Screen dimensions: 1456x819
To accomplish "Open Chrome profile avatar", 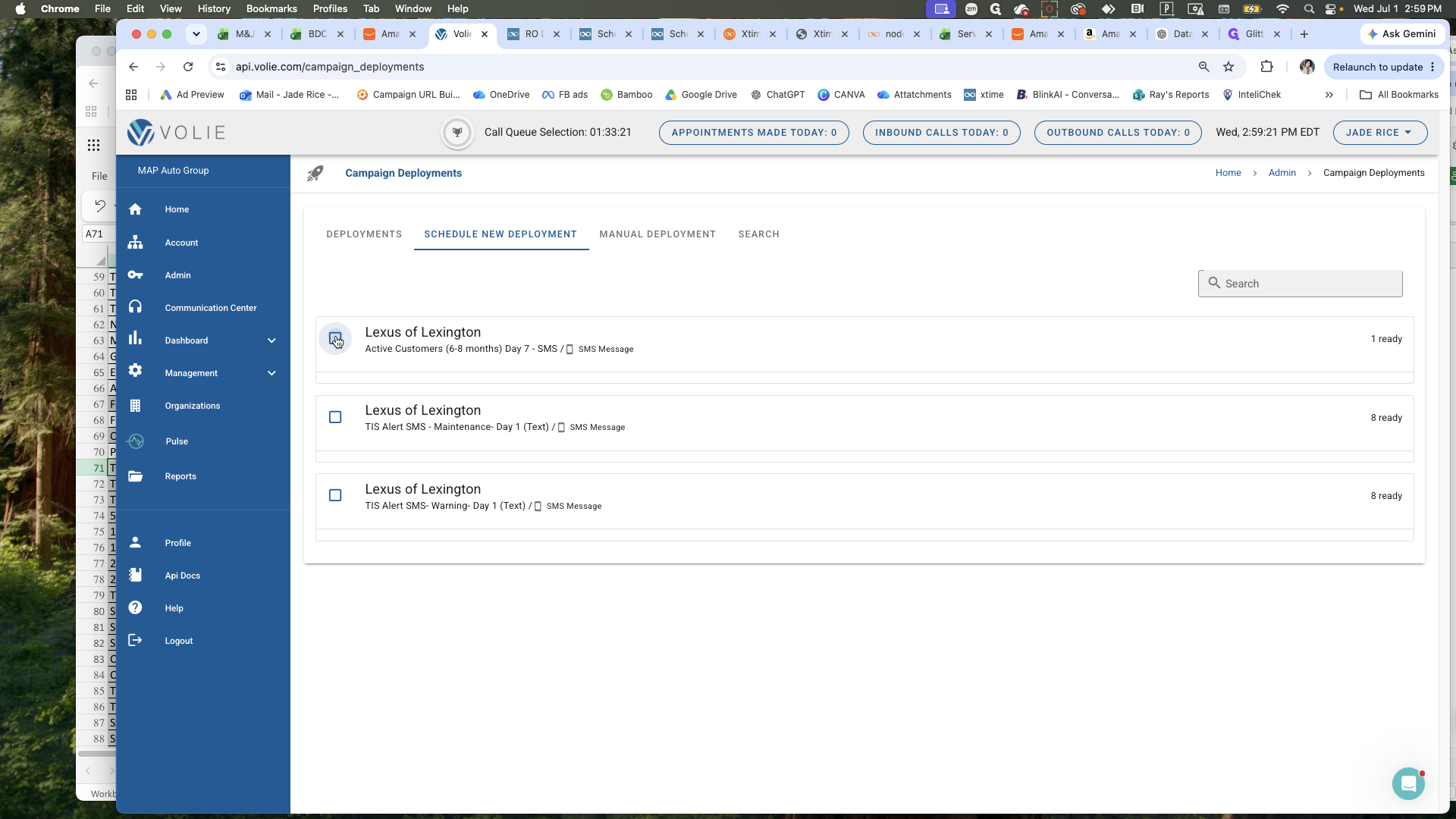I will click(x=1307, y=67).
